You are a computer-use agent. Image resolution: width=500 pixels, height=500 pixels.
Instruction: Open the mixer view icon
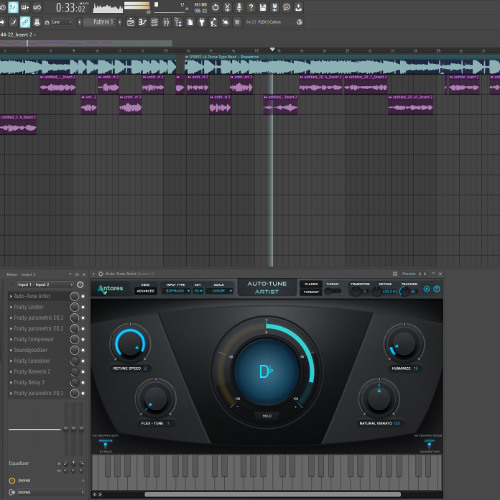click(166, 22)
